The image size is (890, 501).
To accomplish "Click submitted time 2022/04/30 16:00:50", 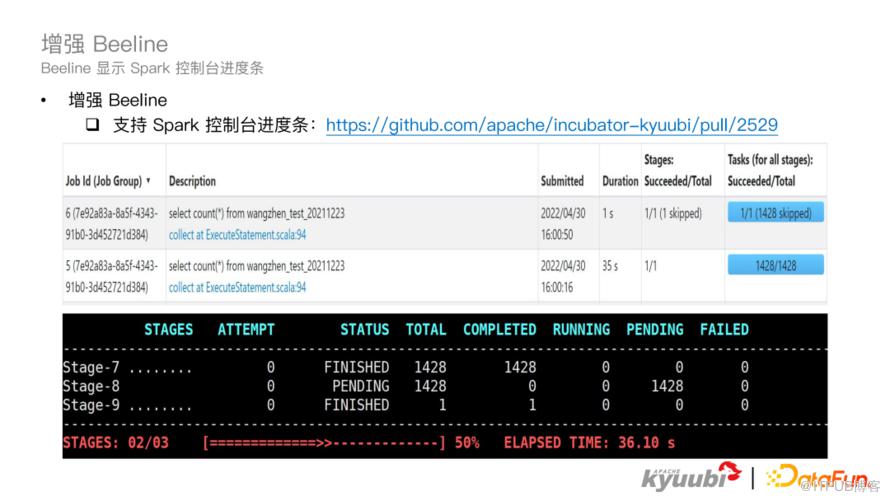I will pos(563,224).
